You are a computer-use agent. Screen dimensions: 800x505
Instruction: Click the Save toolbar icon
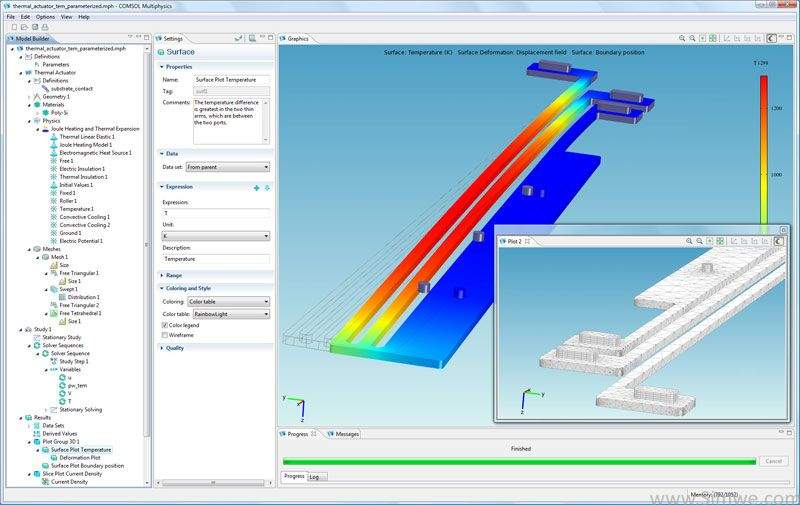pyautogui.click(x=35, y=27)
